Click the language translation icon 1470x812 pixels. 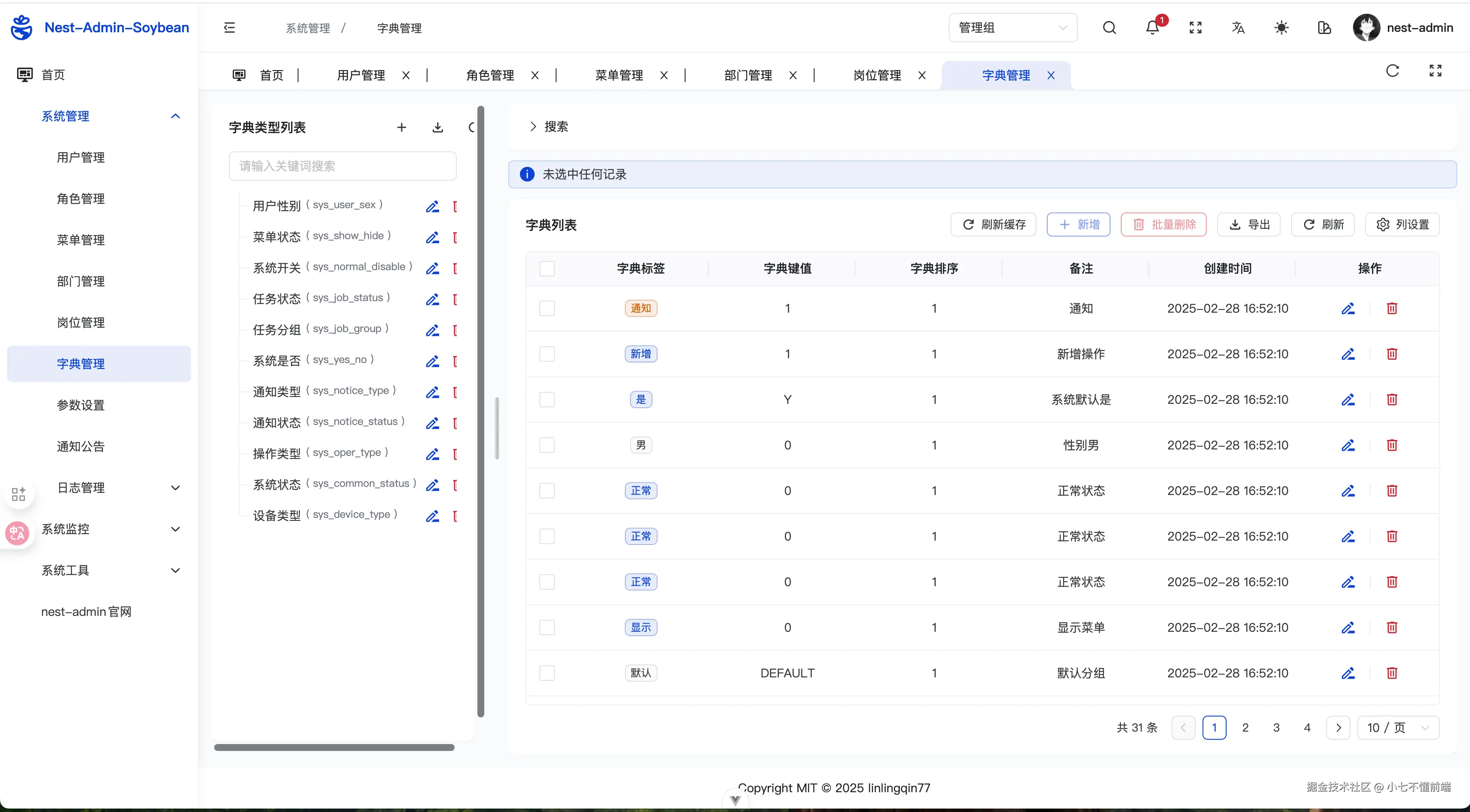pos(1238,28)
